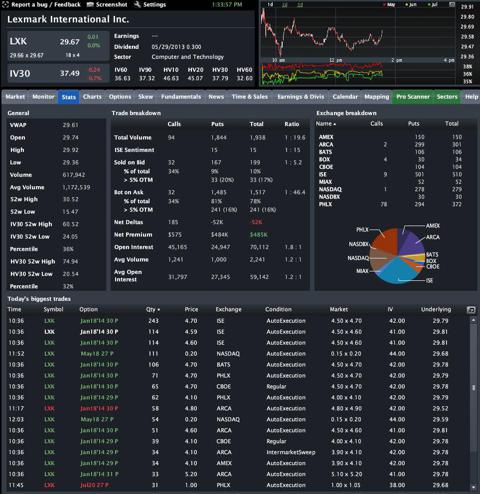Sort biggest trades by Qty column
The height and width of the screenshot is (494, 480).
point(153,309)
